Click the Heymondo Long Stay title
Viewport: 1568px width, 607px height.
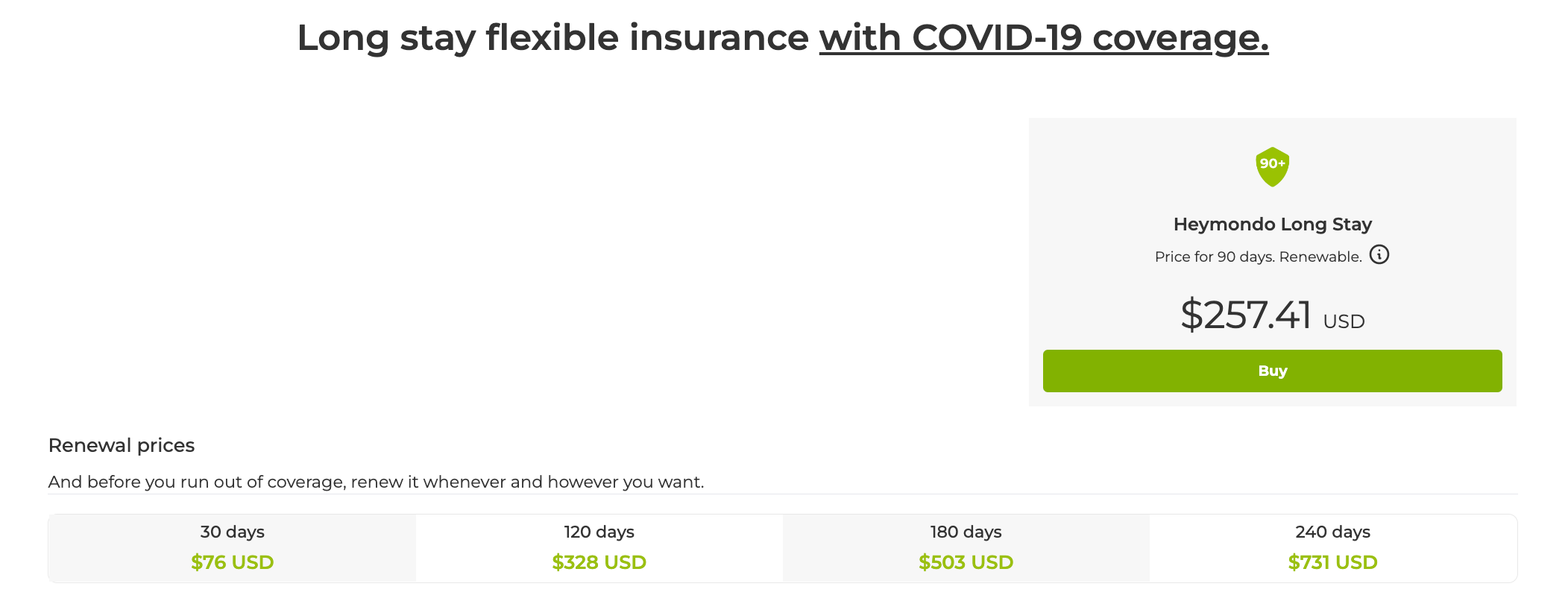coord(1272,224)
